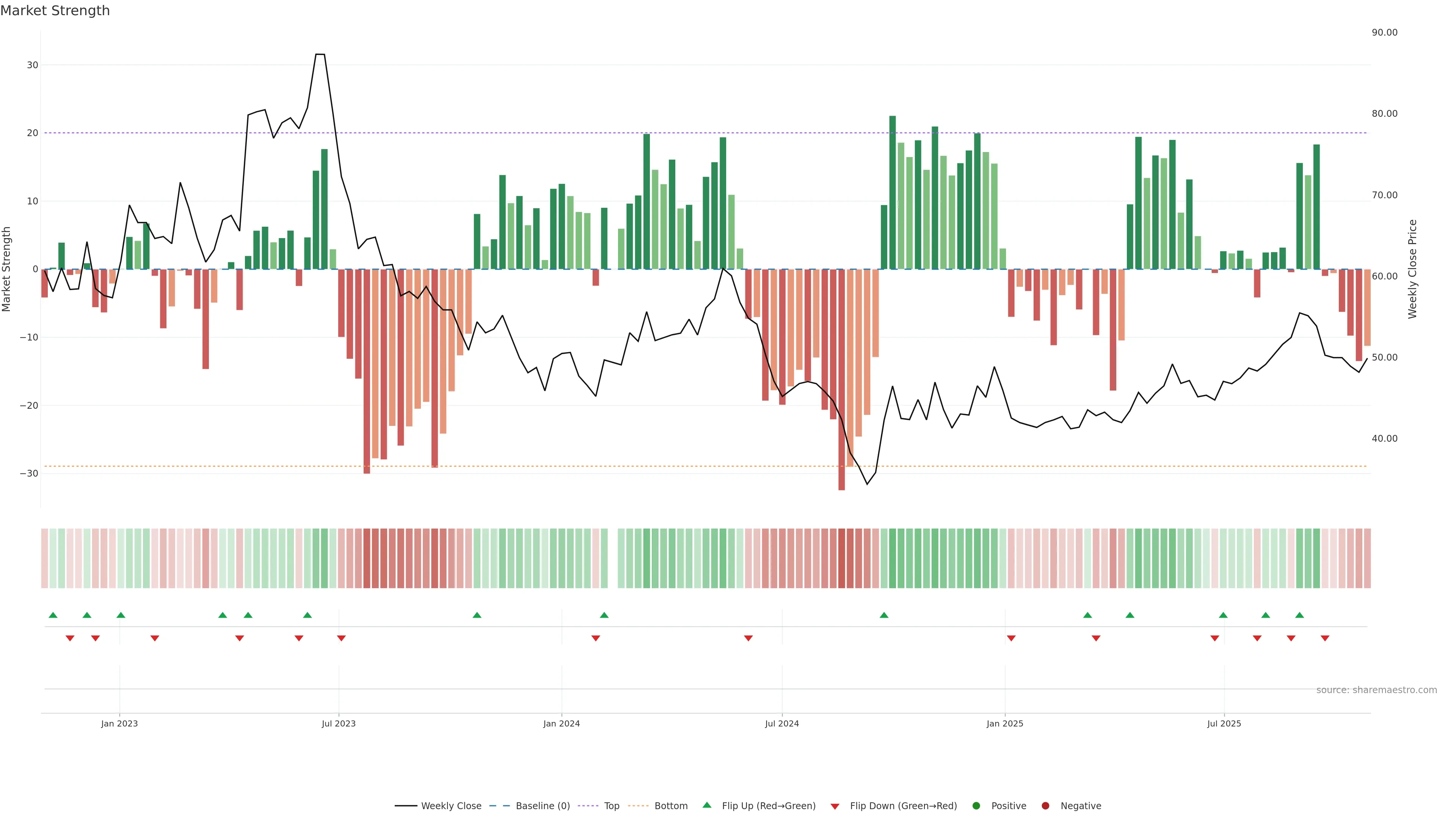
Task: Click the Jul 2025 x-axis label
Action: (1224, 723)
